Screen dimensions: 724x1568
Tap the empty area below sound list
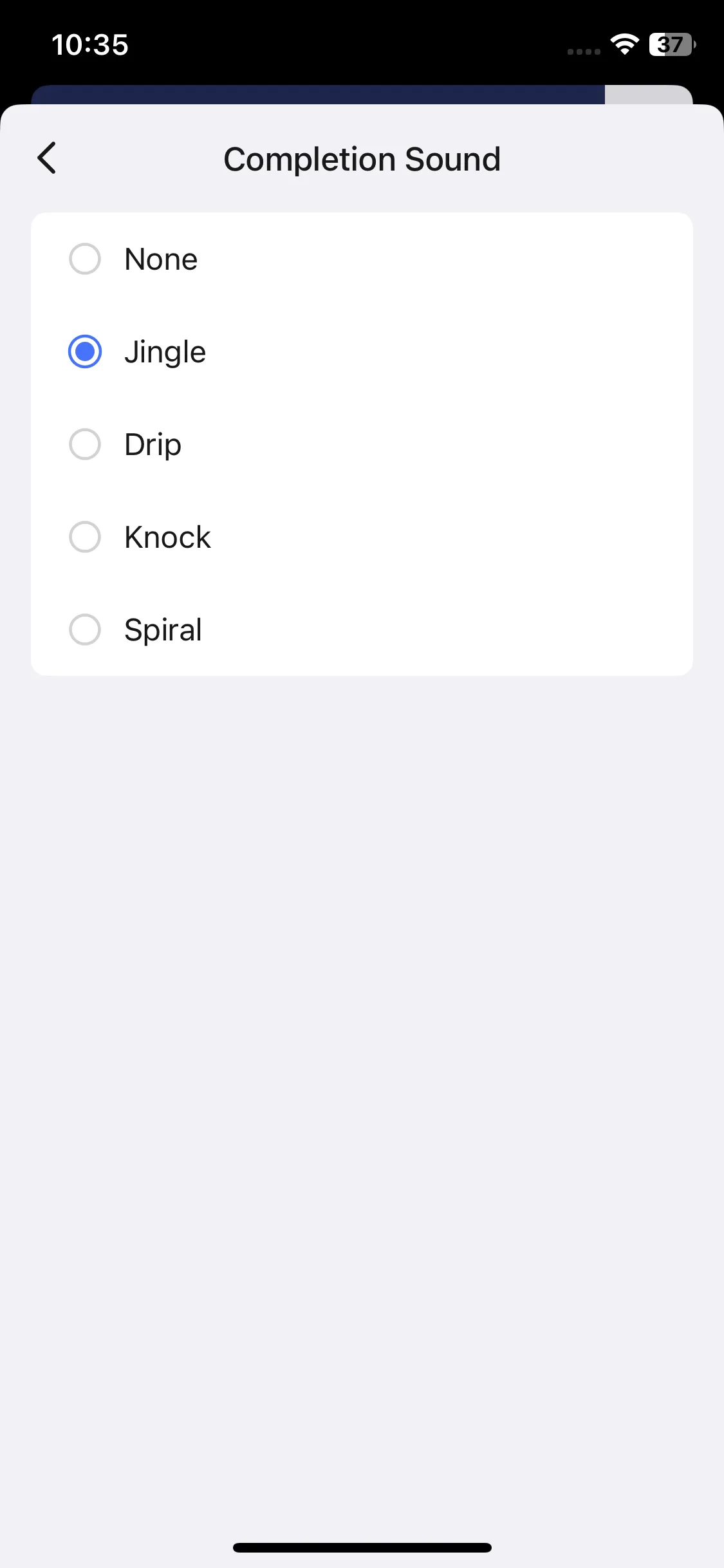click(362, 1030)
